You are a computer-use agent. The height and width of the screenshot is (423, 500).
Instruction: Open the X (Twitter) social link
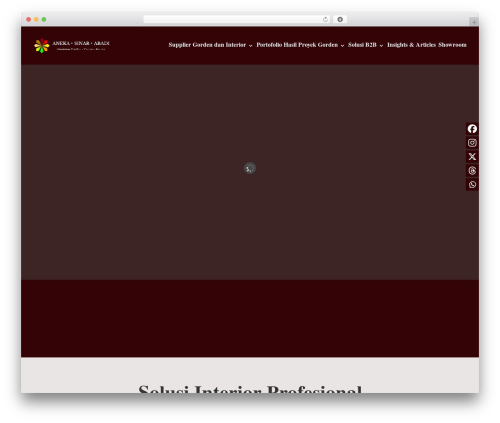472,157
